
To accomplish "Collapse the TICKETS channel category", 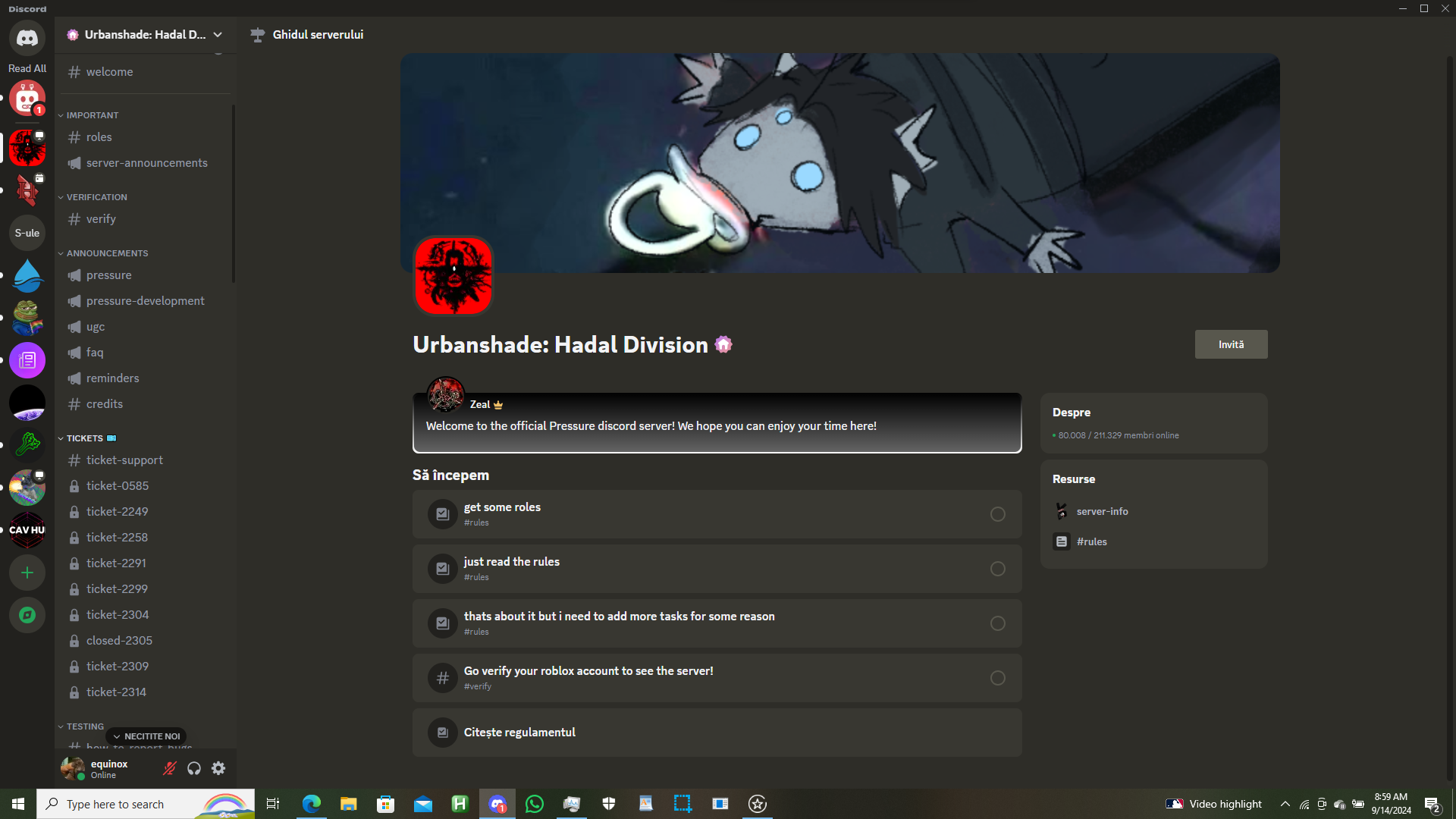I will (84, 438).
